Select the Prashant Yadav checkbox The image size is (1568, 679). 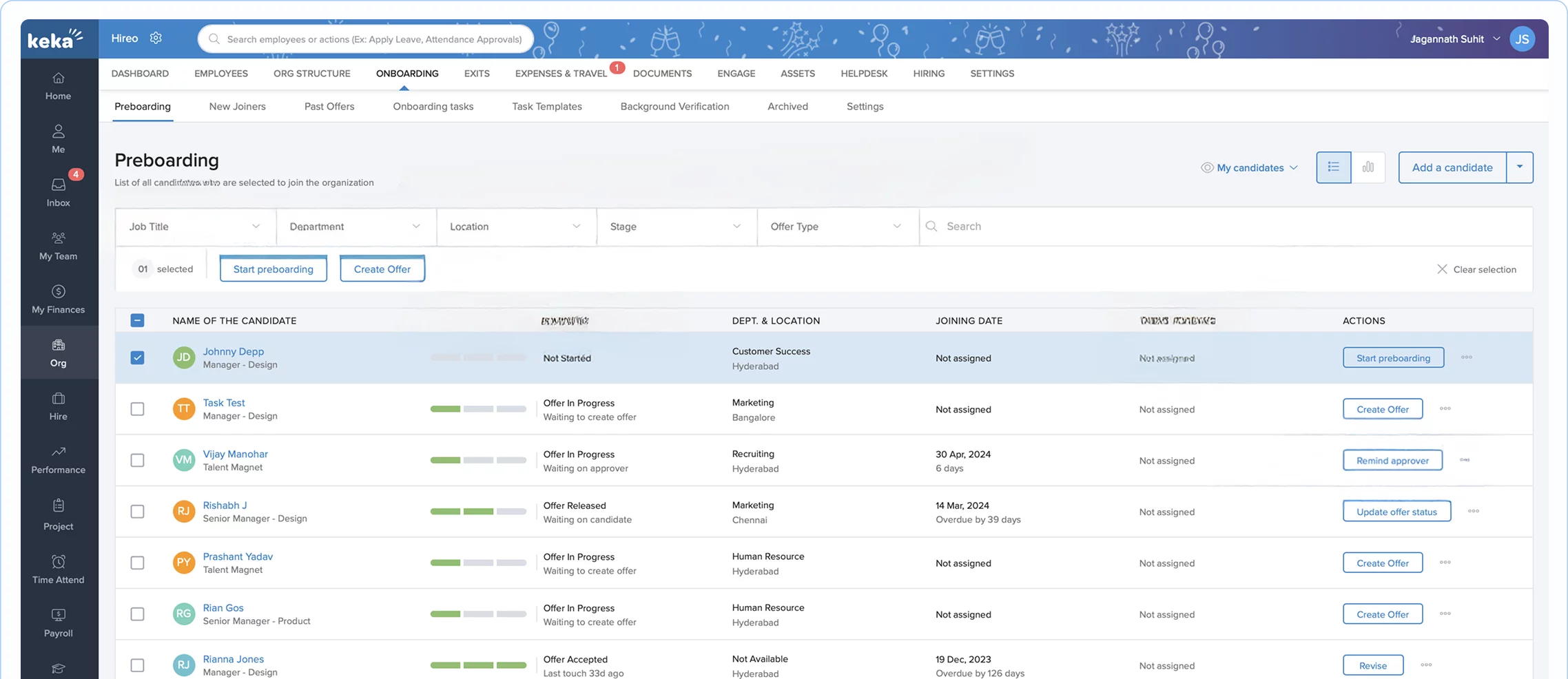pos(138,563)
